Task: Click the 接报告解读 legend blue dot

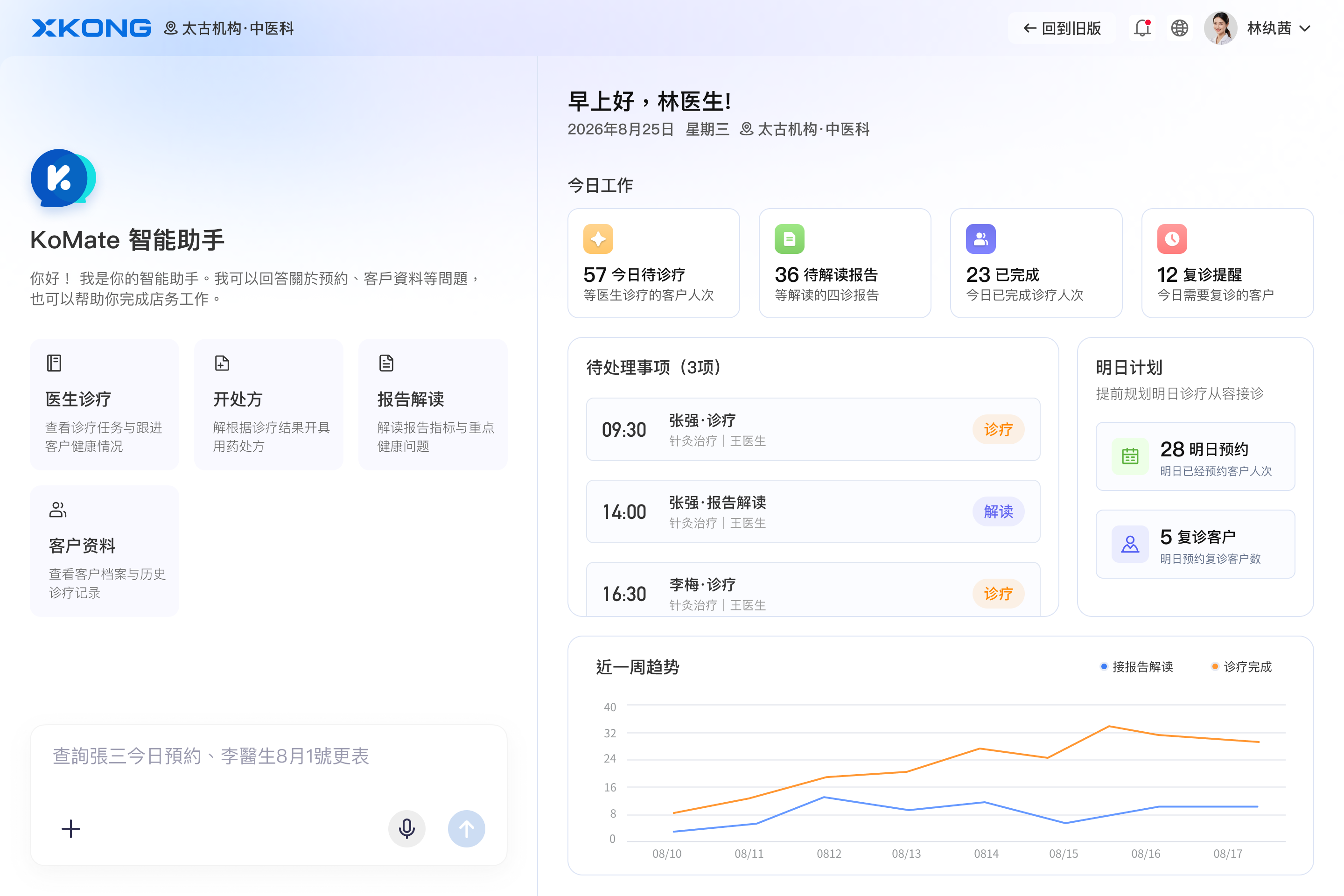Action: pyautogui.click(x=1104, y=666)
